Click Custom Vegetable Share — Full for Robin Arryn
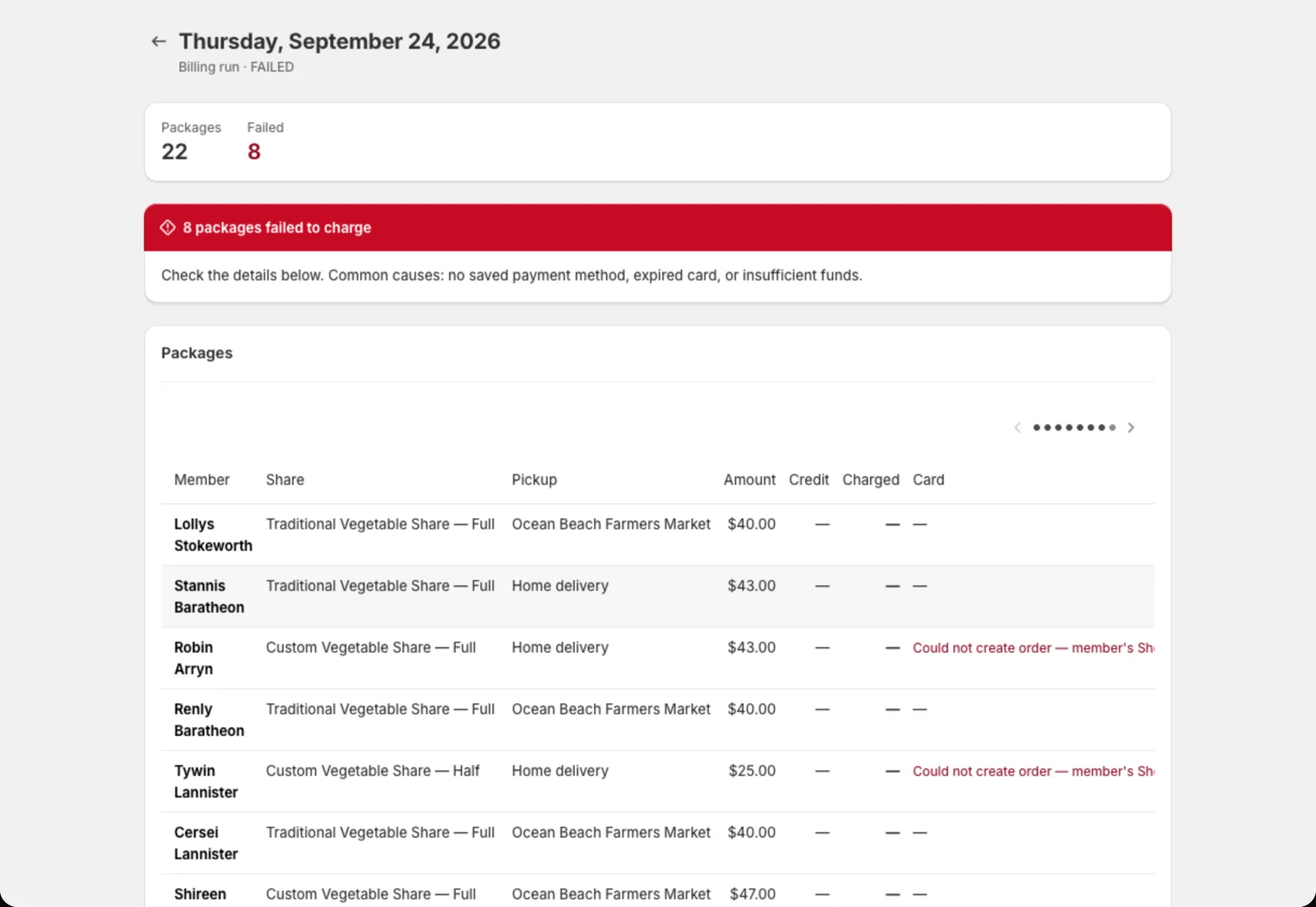Viewport: 1316px width, 907px height. click(371, 647)
